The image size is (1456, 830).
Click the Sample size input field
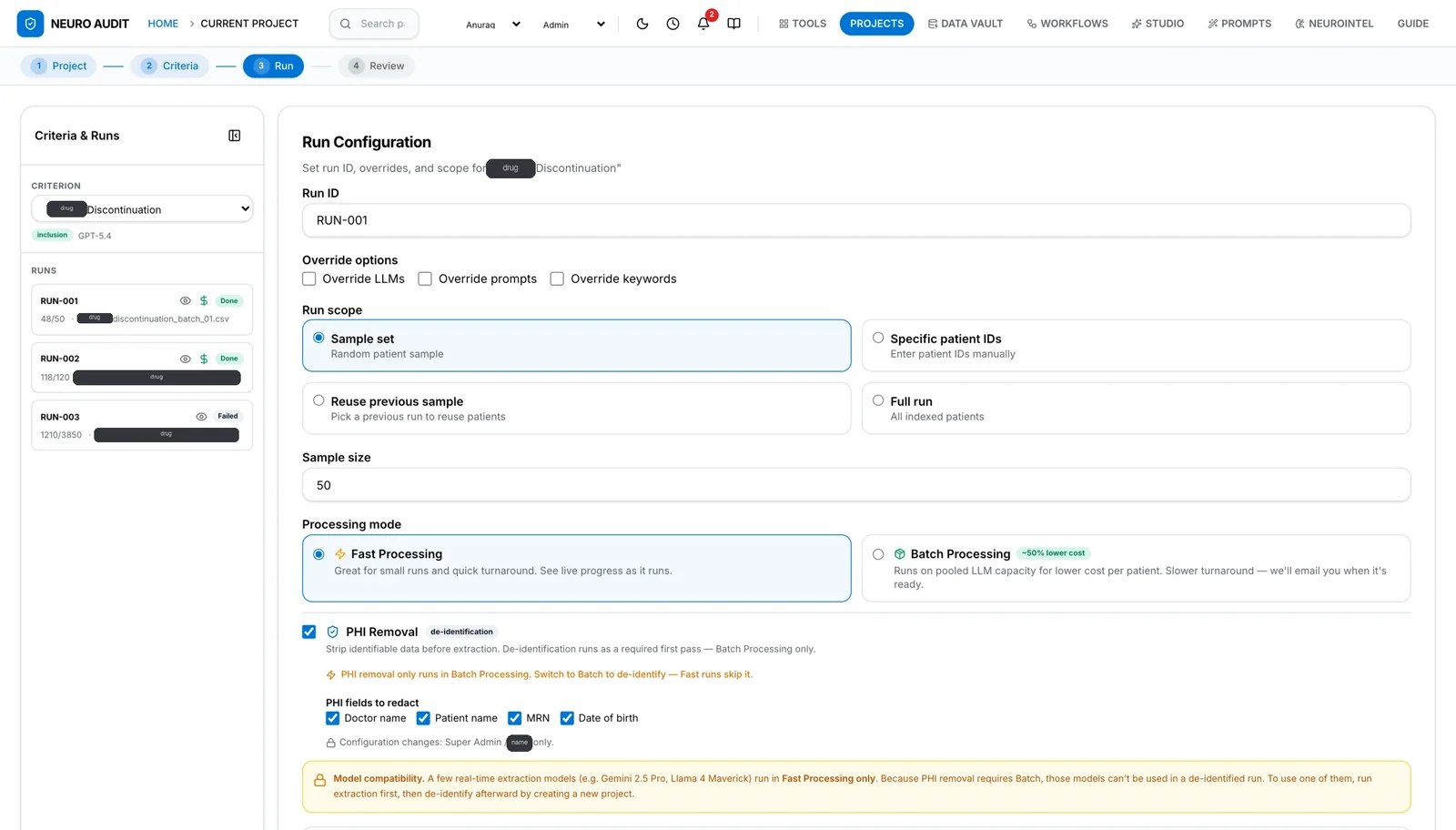856,485
